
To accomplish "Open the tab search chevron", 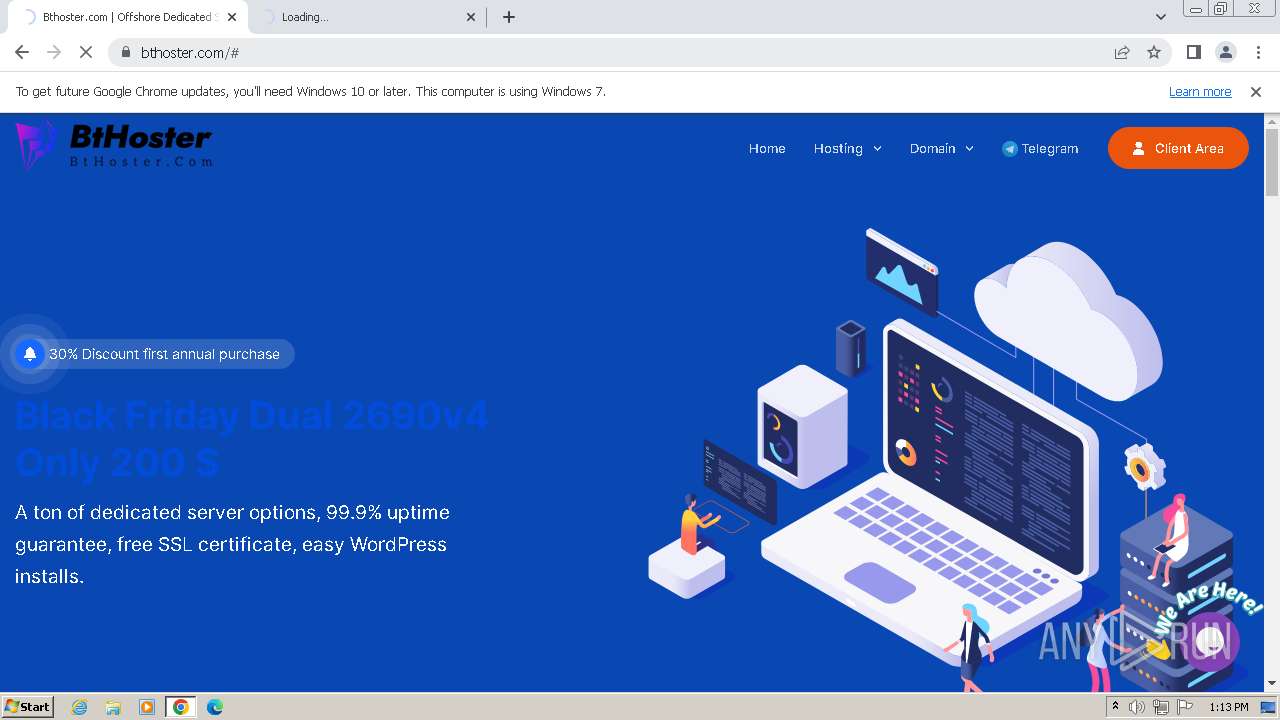I will (1160, 17).
